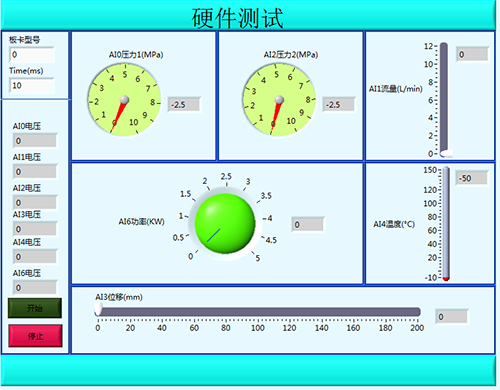Viewport: 500px width, 390px height.
Task: Click the AI1流量 vertical slider thumb
Action: [446, 154]
